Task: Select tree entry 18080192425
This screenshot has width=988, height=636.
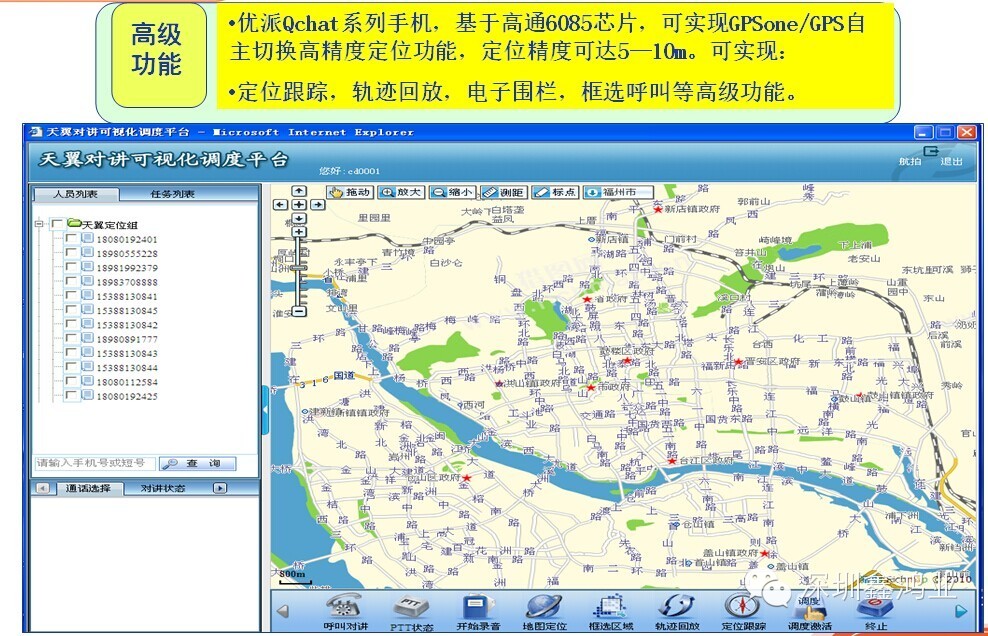Action: [127, 396]
